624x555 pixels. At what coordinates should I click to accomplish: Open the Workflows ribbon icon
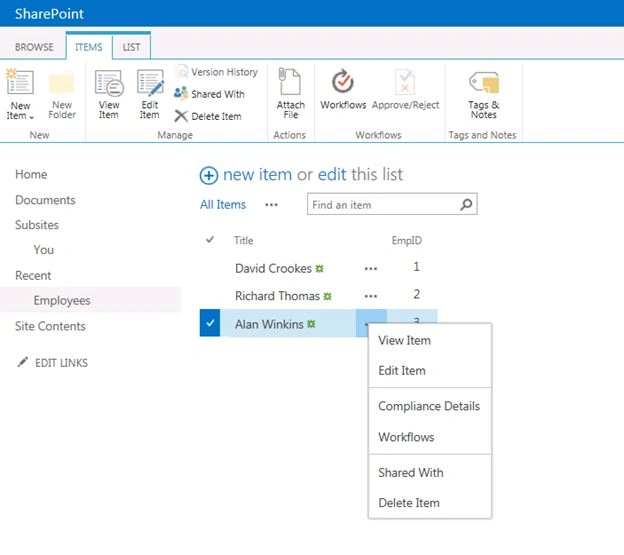(x=343, y=81)
